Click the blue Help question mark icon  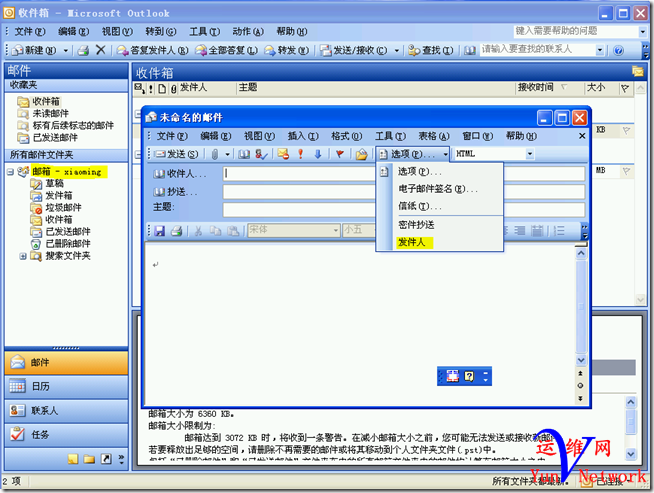618,50
